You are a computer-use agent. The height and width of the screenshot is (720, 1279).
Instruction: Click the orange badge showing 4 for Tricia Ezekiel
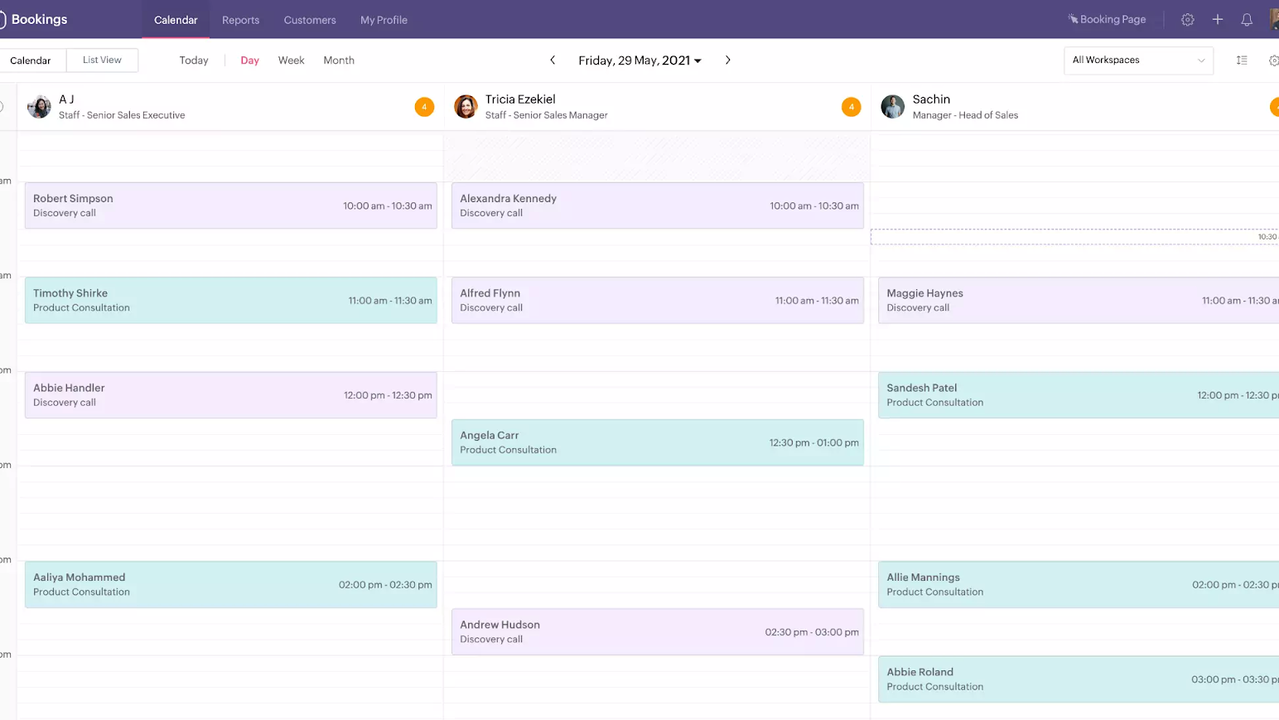[x=851, y=106]
